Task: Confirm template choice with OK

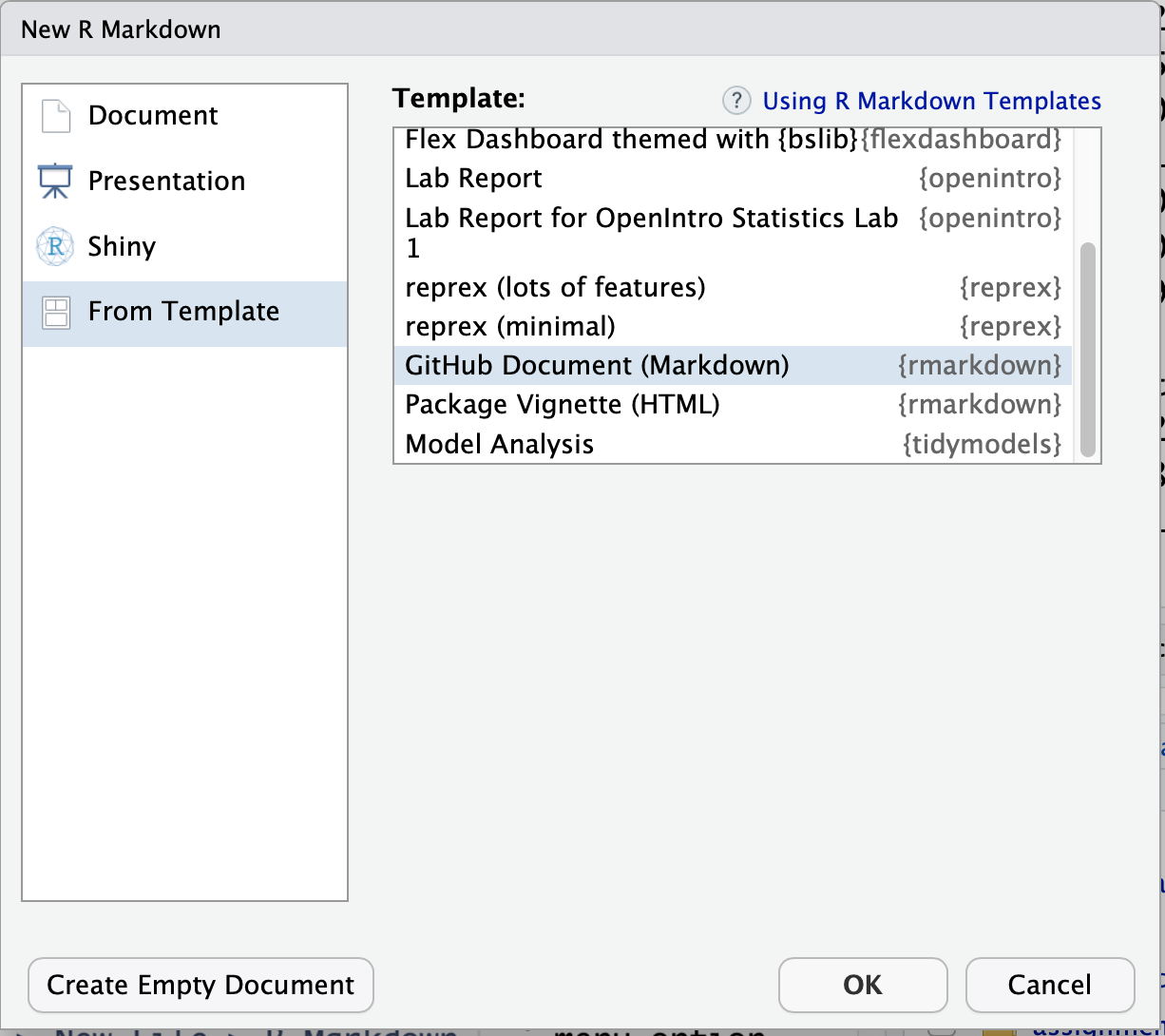Action: (862, 985)
